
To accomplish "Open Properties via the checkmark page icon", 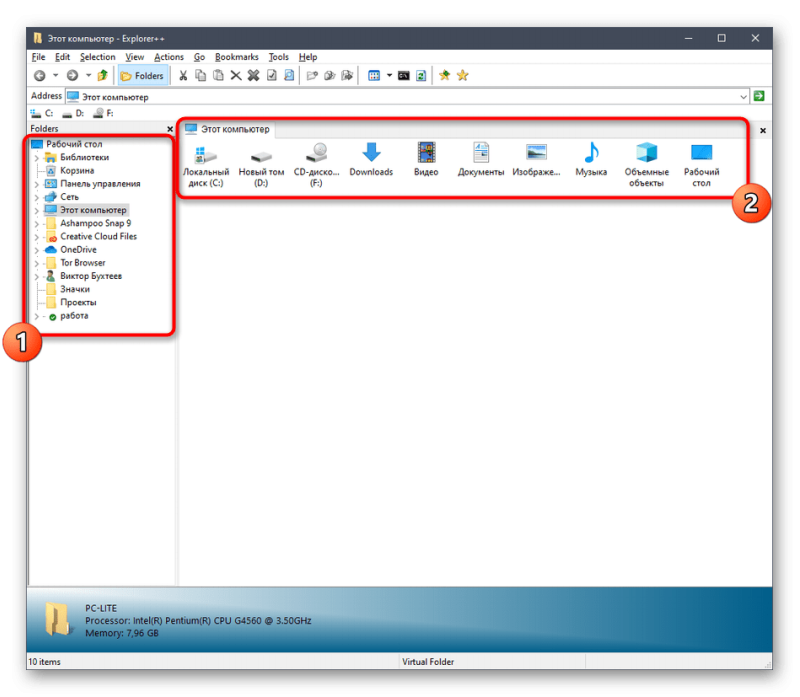I will pos(271,76).
